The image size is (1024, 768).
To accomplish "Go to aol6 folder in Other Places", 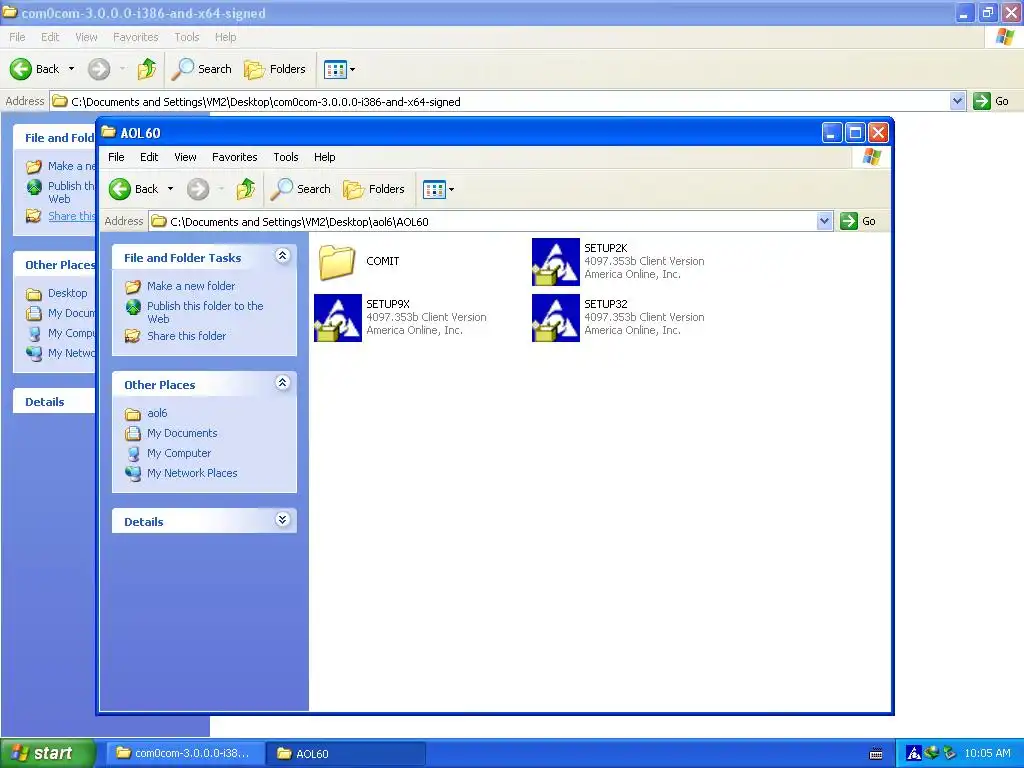I will (157, 413).
